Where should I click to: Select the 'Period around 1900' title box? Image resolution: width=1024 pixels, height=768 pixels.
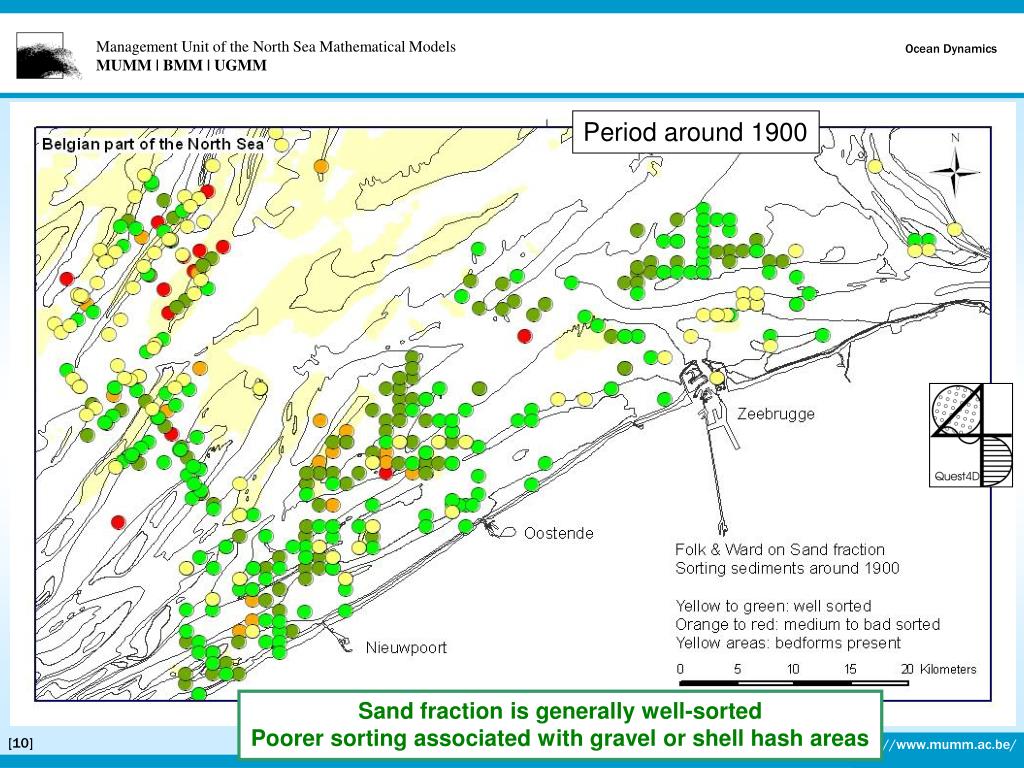tap(696, 132)
